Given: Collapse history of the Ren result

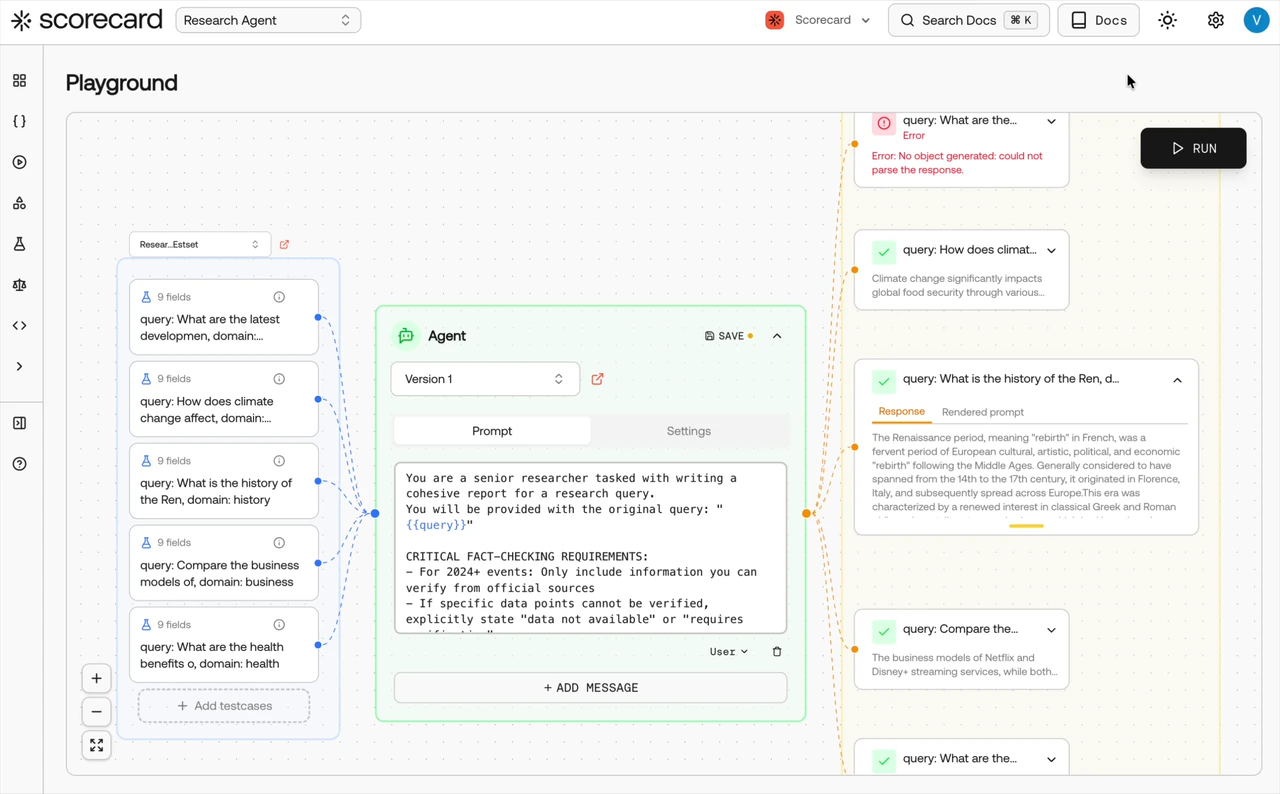Looking at the screenshot, I should [1177, 380].
